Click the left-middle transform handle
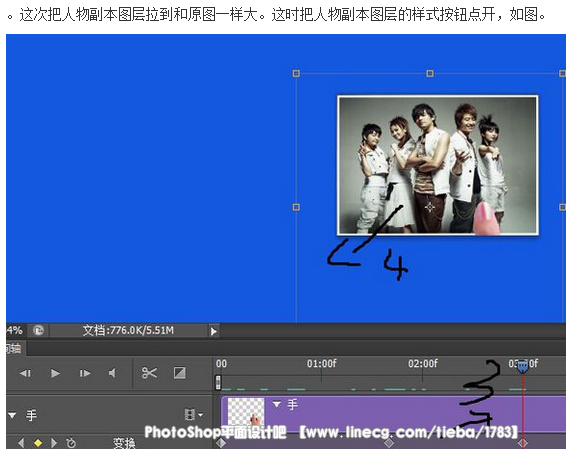Image resolution: width=568 pixels, height=449 pixels. coord(296,207)
